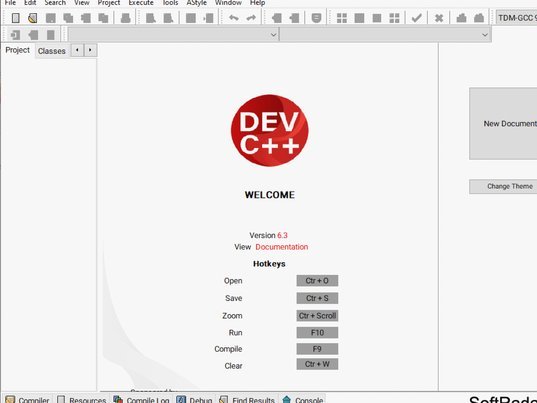The image size is (537, 403).
Task: Click the checkmark Debug icon
Action: point(416,18)
